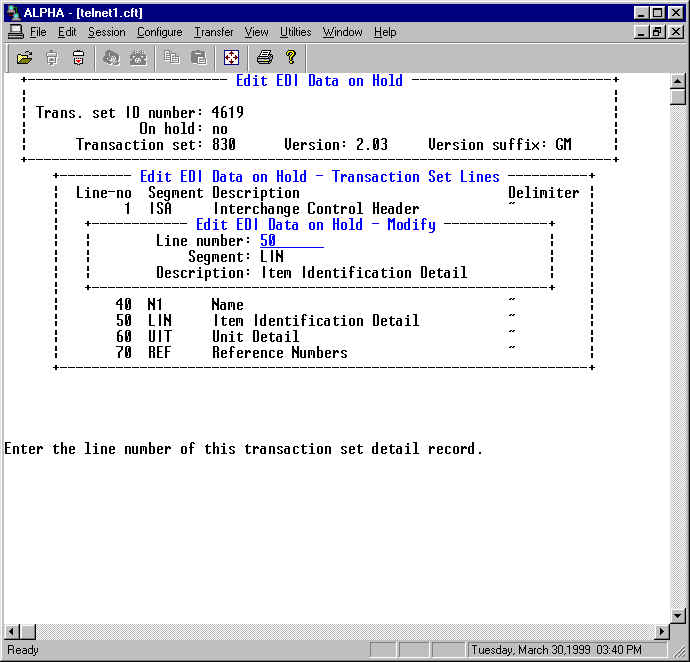This screenshot has height=662, width=690.
Task: Click the vertical scrollbar up arrow
Action: [x=678, y=81]
